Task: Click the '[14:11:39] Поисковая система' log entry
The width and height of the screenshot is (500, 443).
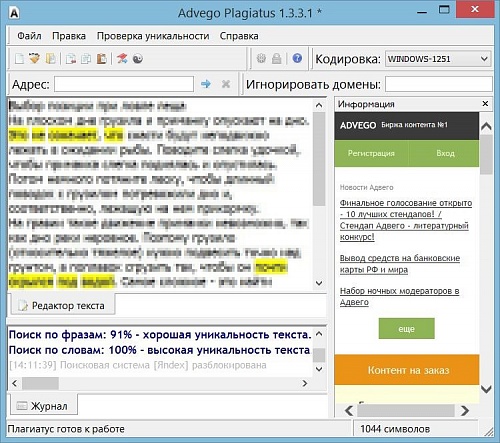Action: 138,365
